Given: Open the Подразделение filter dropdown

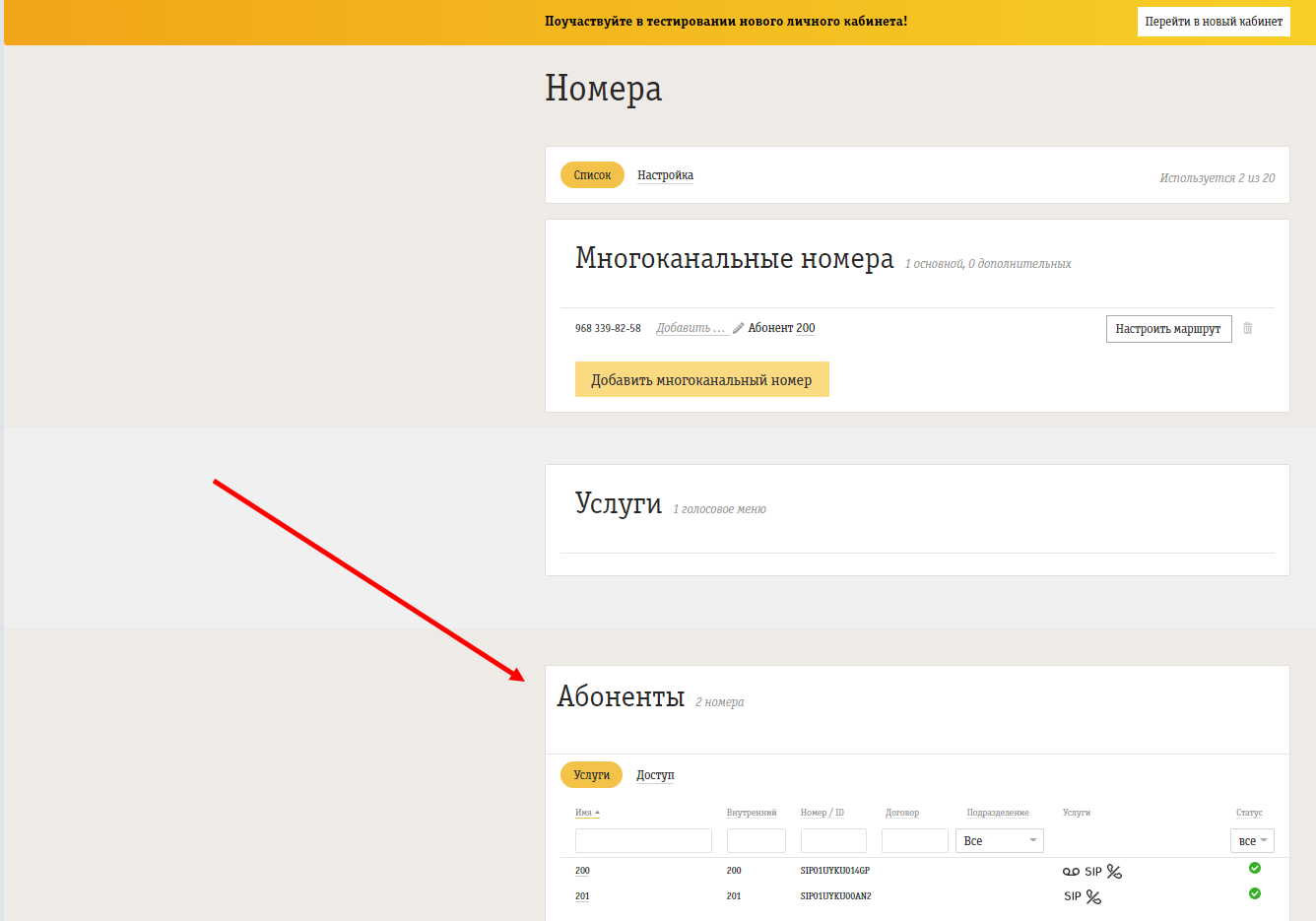Looking at the screenshot, I should pyautogui.click(x=999, y=840).
